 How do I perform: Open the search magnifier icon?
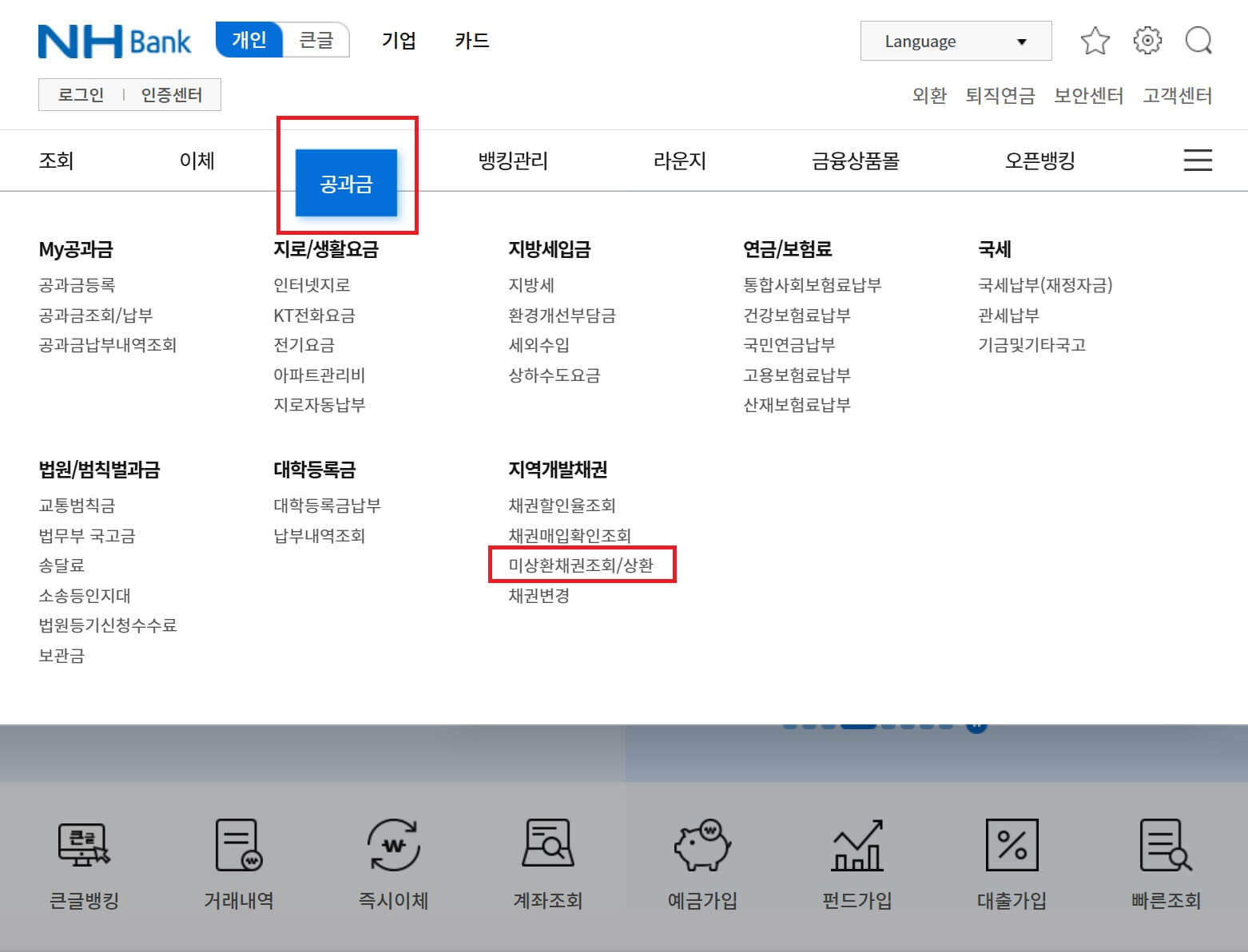(1198, 41)
